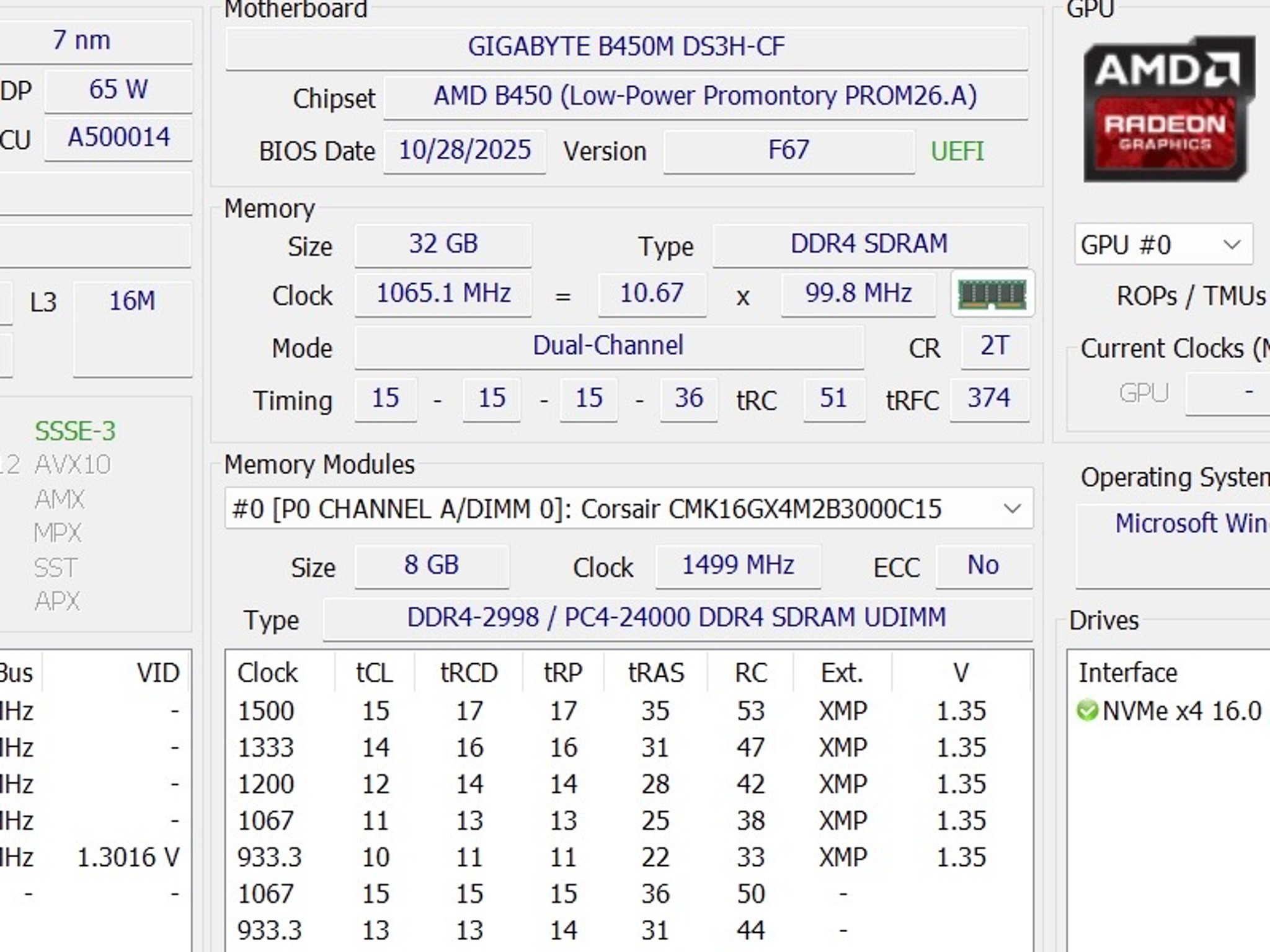
Task: Click the greyed APX feature label
Action: (x=57, y=601)
